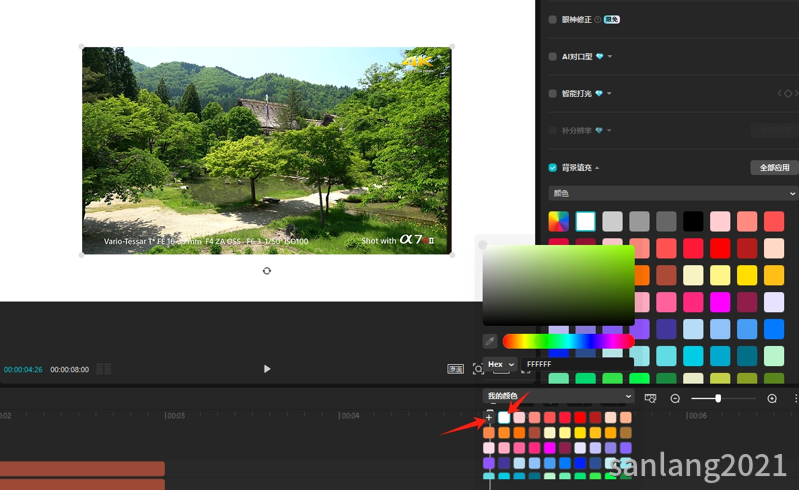Screen dimensions: 799x490
Task: Play the video preview
Action: tap(267, 369)
